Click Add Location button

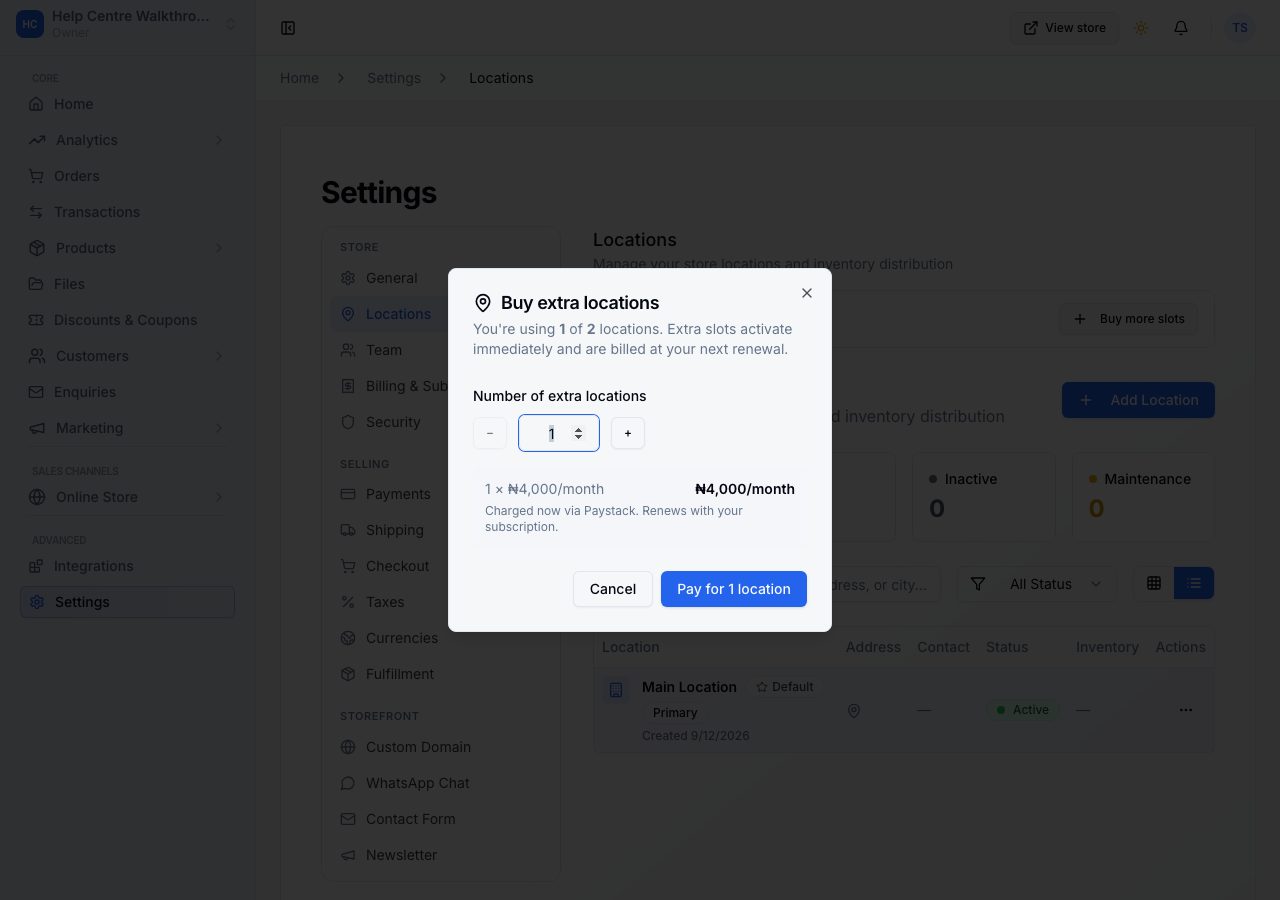tap(1138, 400)
